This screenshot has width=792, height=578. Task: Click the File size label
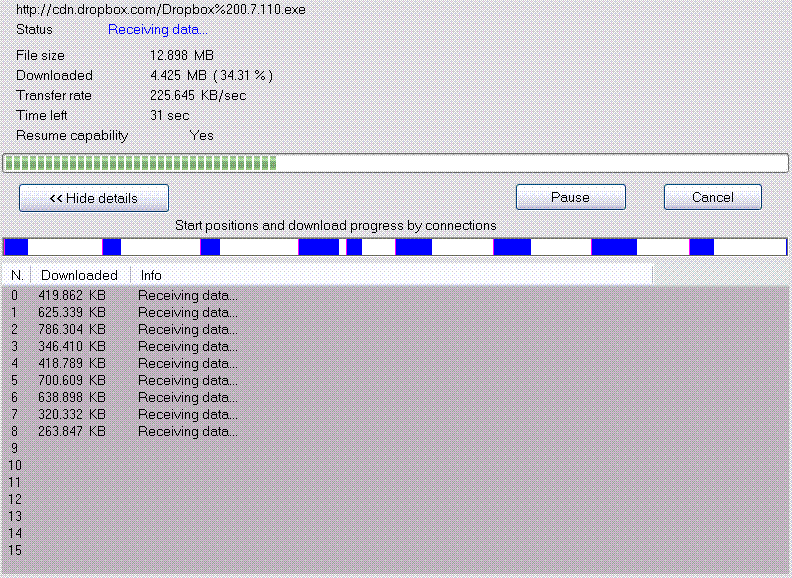click(40, 56)
